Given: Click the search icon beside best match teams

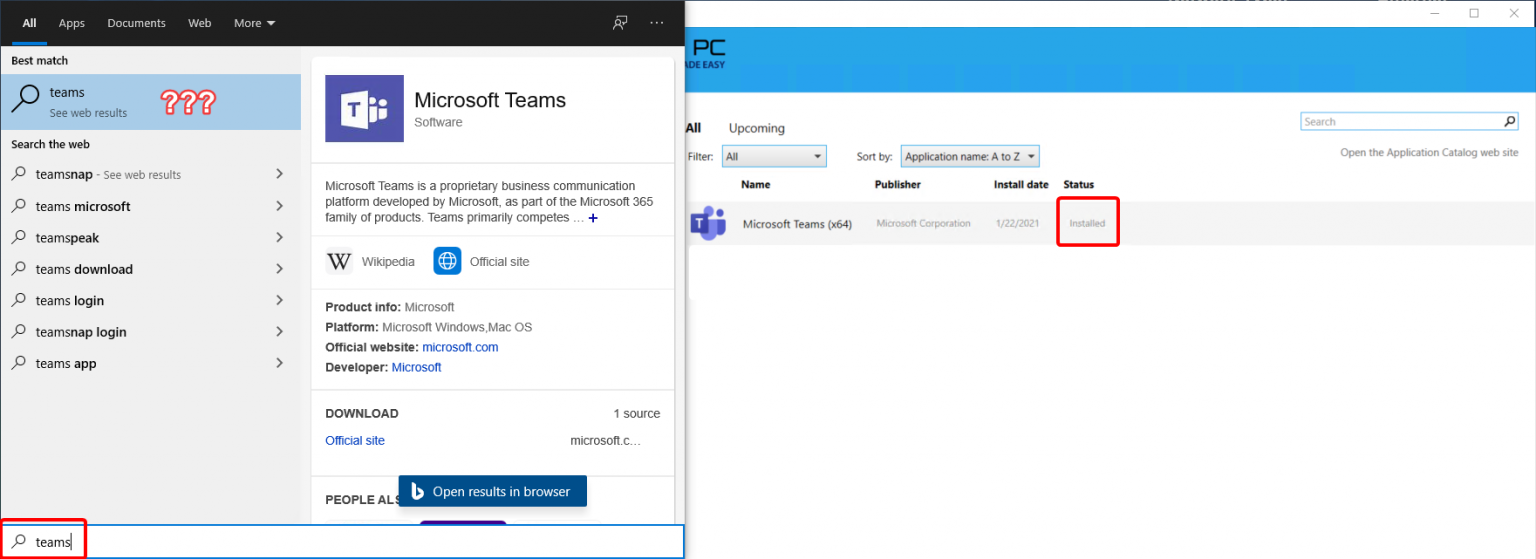Looking at the screenshot, I should (x=25, y=97).
